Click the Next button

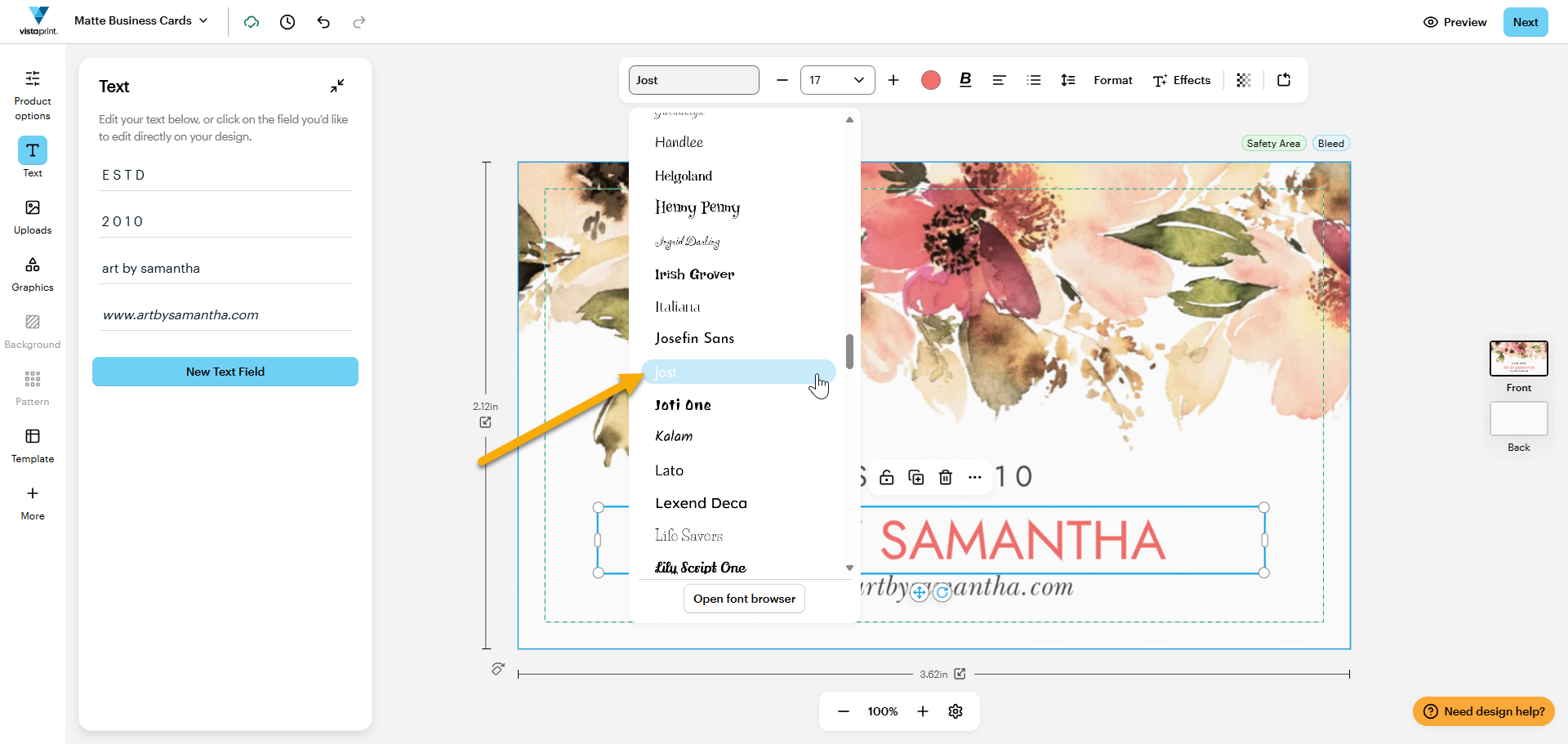(1526, 22)
